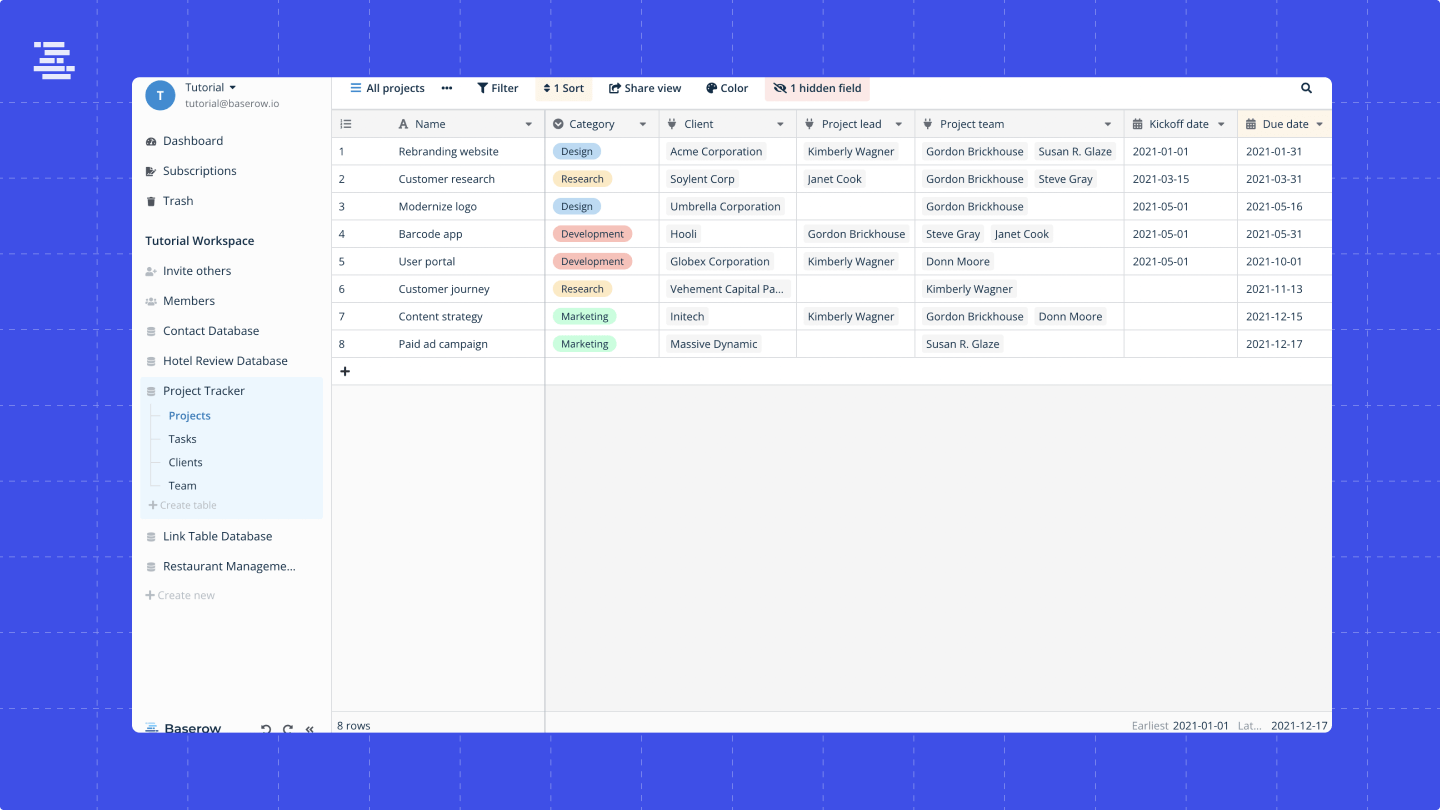Click the Tutorial workspace avatar
The width and height of the screenshot is (1441, 810).
(160, 95)
